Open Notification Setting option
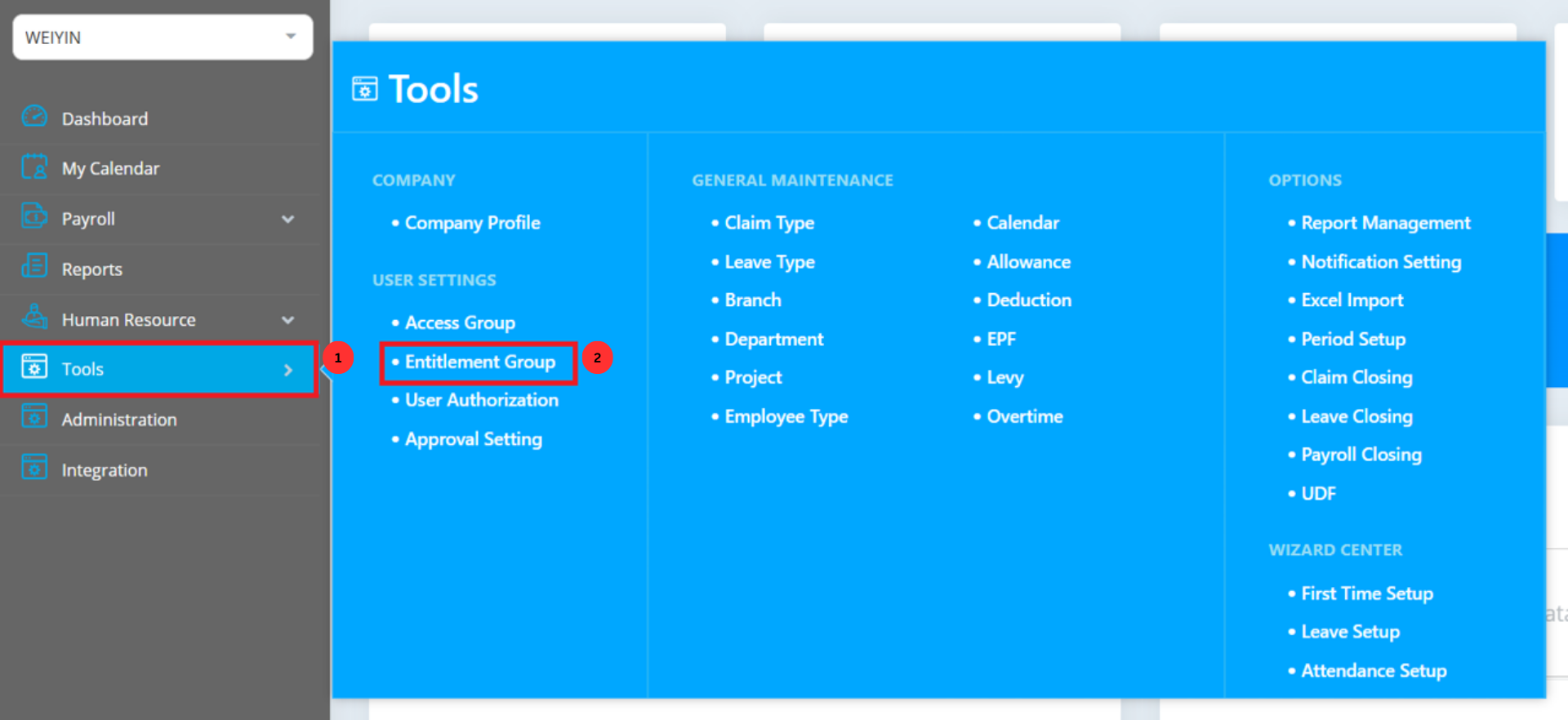The width and height of the screenshot is (1568, 720). [x=1381, y=262]
